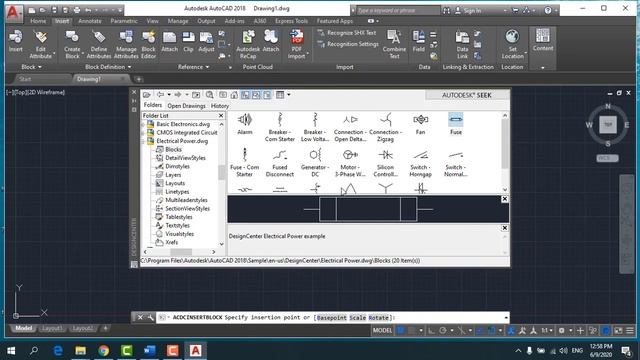
Task: Switch to History tab in DesignCenter
Action: point(220,106)
